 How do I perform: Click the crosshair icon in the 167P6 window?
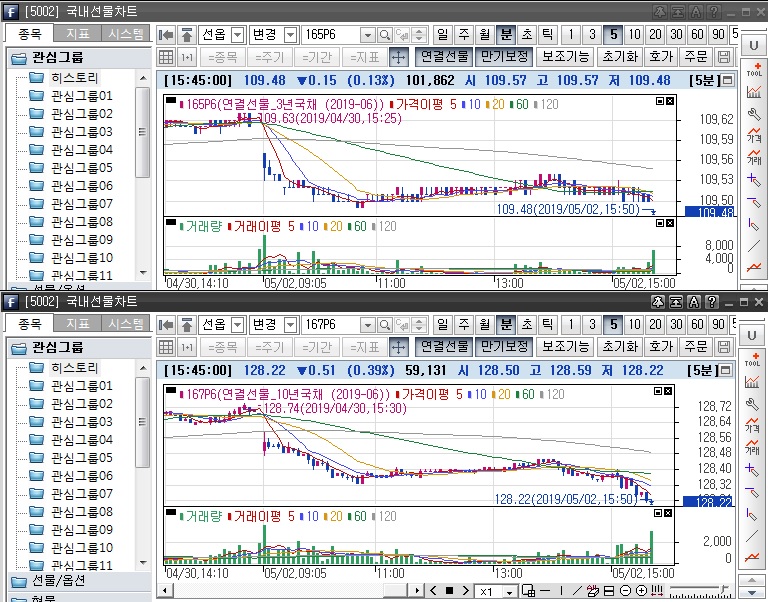tap(398, 347)
